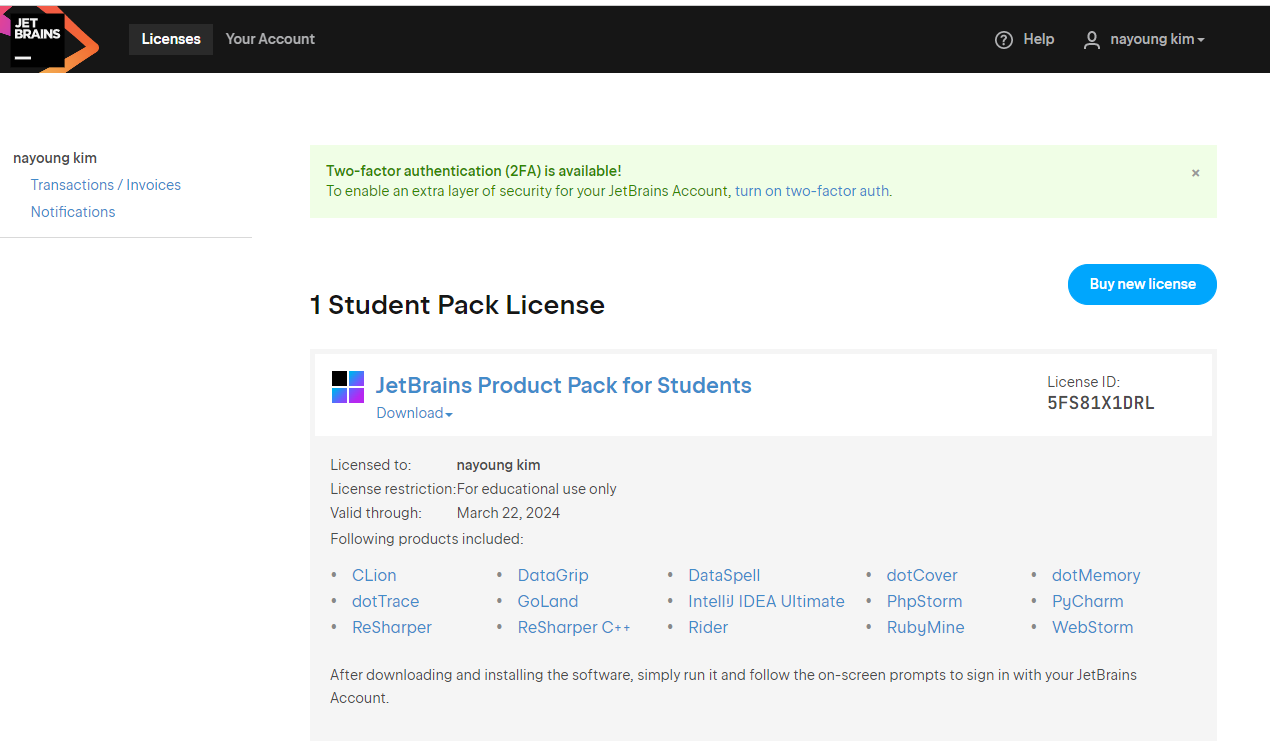Open the ReSharper product link
The height and width of the screenshot is (744, 1270).
click(x=392, y=627)
